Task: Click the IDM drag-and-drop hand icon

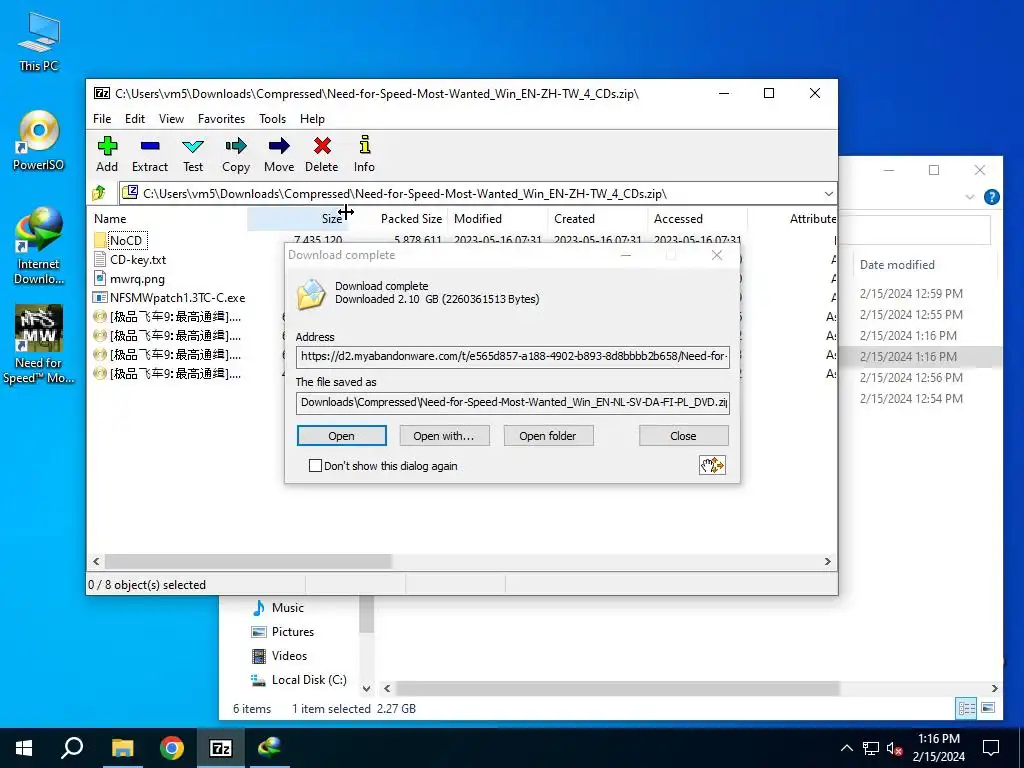Action: tap(712, 465)
